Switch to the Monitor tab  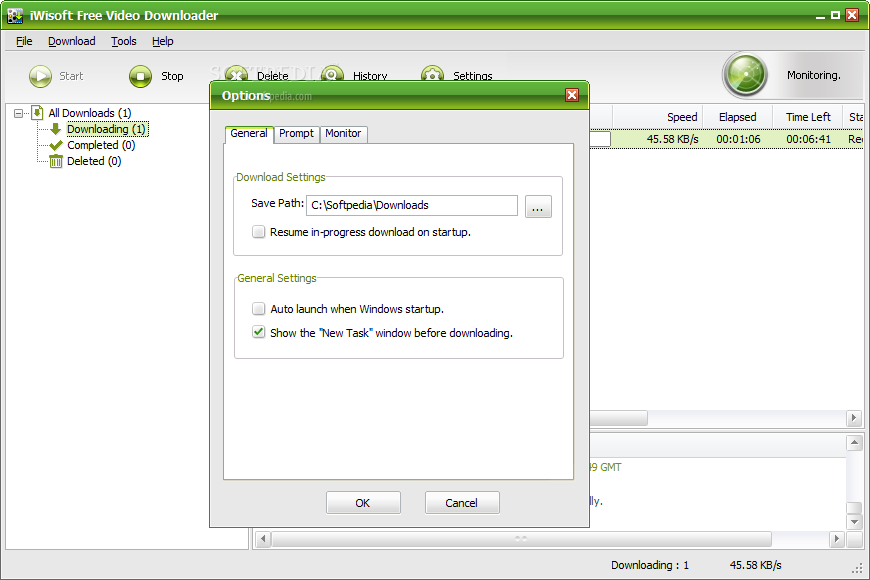click(343, 134)
